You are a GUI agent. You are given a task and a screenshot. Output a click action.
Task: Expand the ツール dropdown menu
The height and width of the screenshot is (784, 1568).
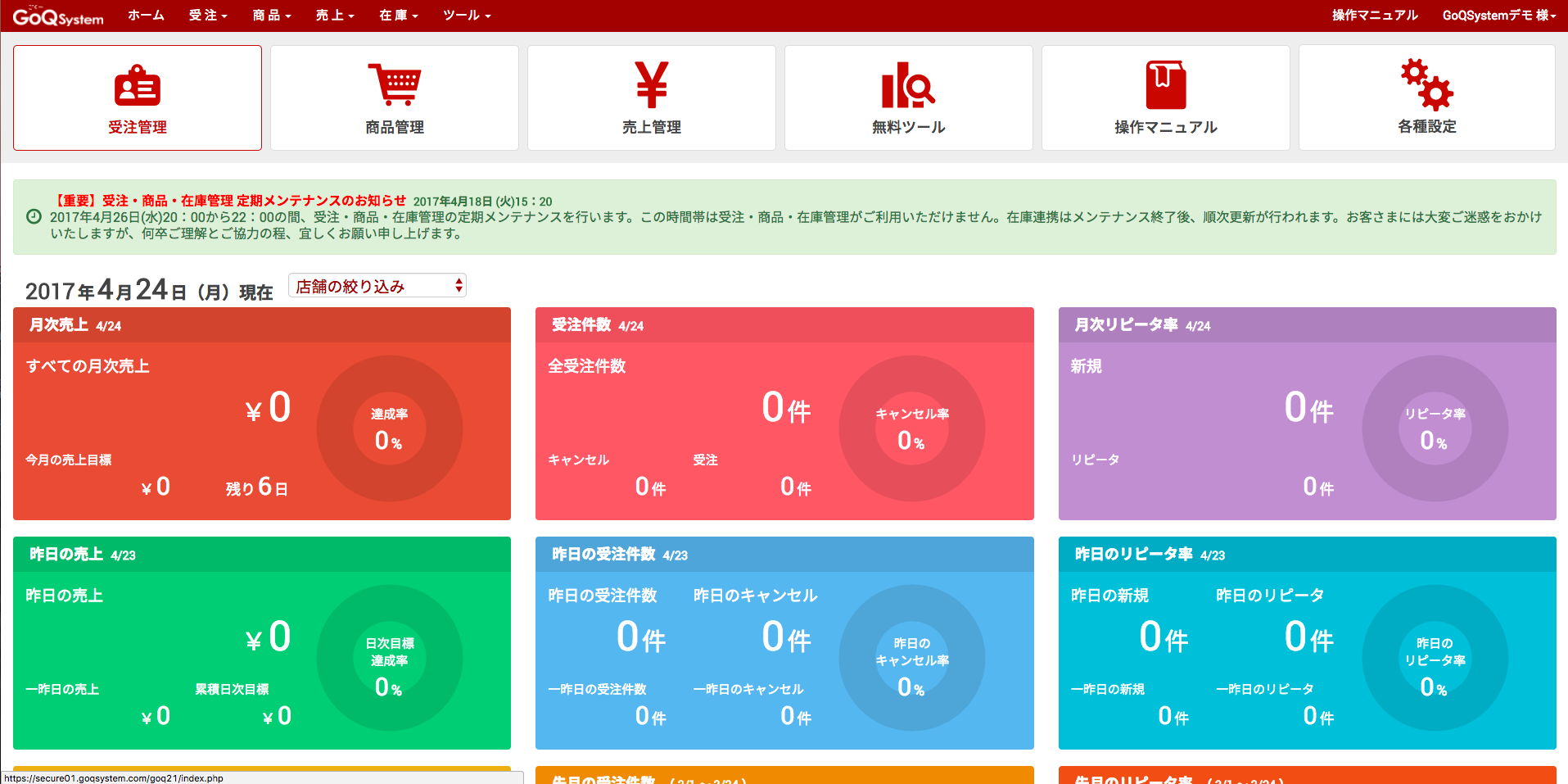point(467,16)
